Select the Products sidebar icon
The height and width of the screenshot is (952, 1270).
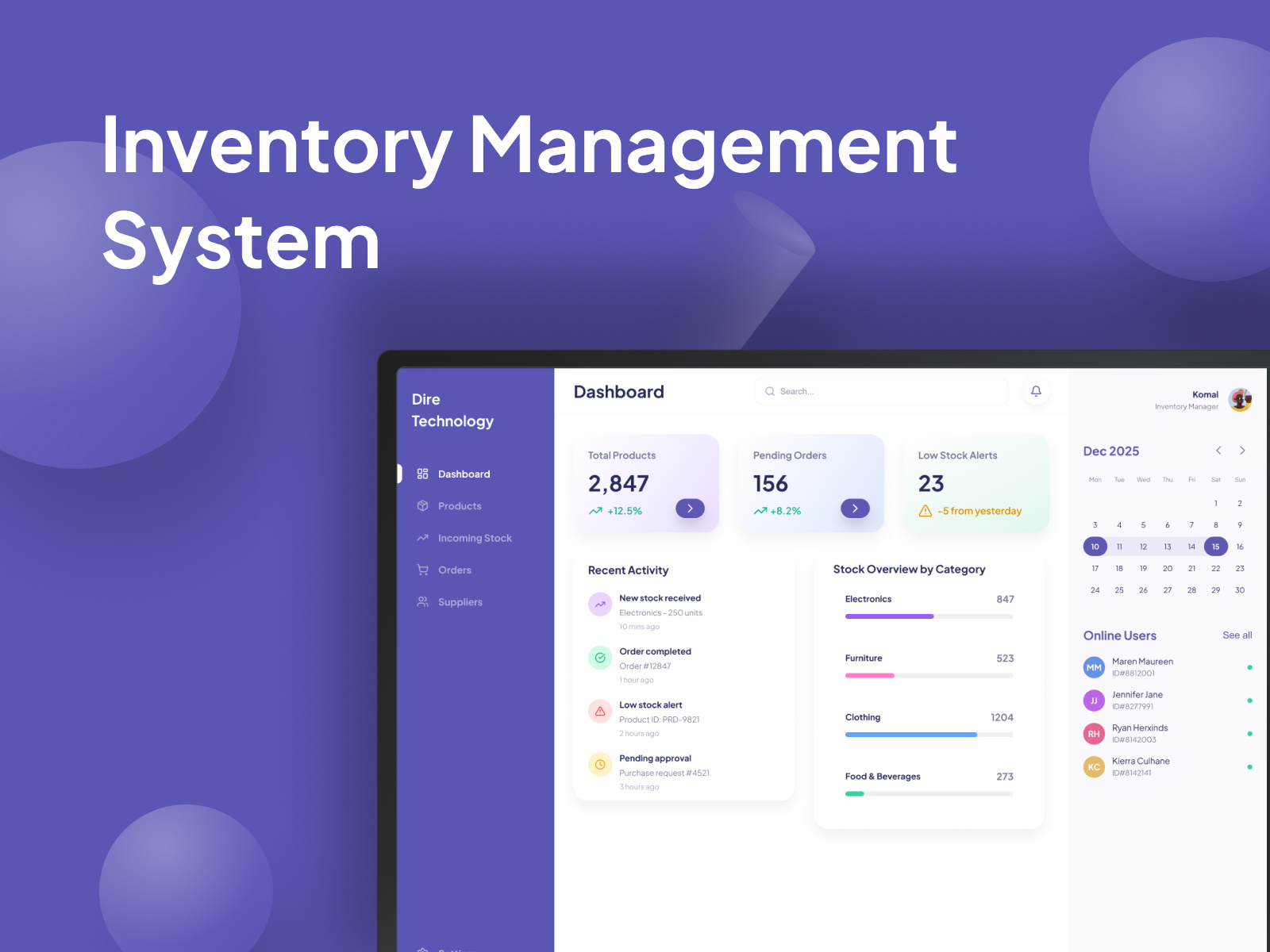[423, 505]
